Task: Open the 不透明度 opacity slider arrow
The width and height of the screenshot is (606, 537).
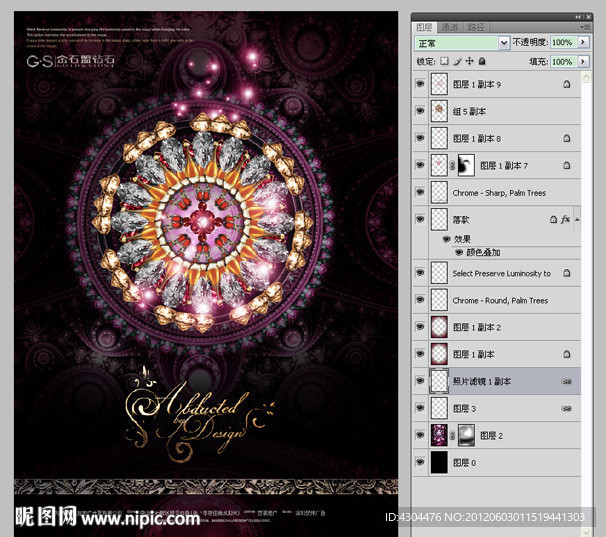Action: point(582,43)
